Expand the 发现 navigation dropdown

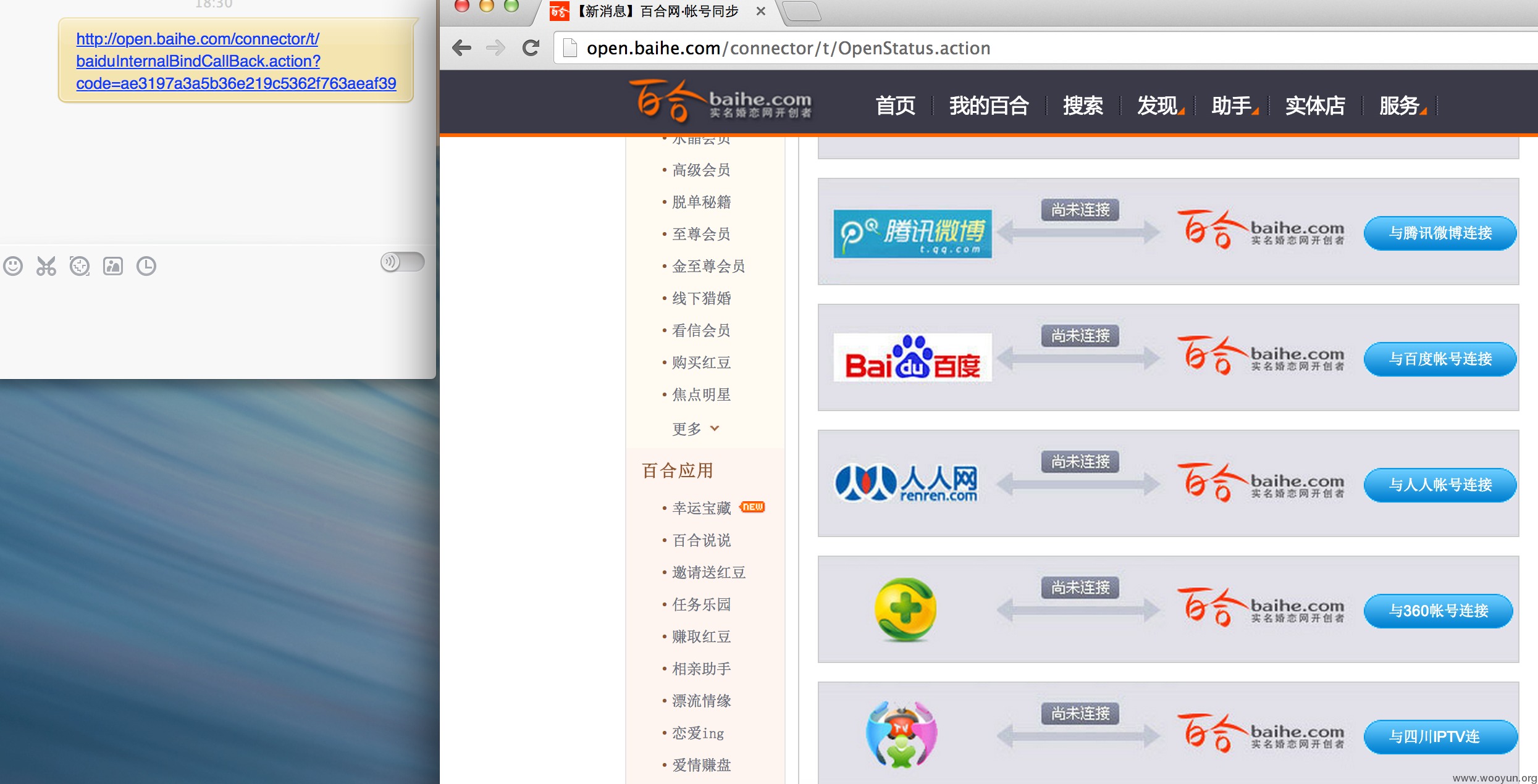[x=1160, y=106]
